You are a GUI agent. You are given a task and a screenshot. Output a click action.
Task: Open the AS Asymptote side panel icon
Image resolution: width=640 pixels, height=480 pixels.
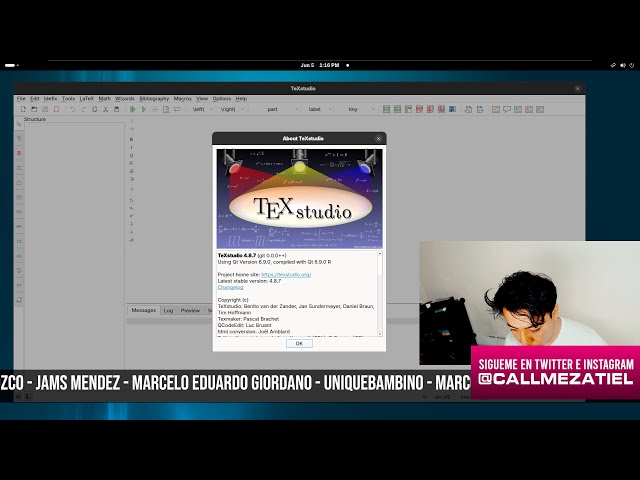point(19,256)
